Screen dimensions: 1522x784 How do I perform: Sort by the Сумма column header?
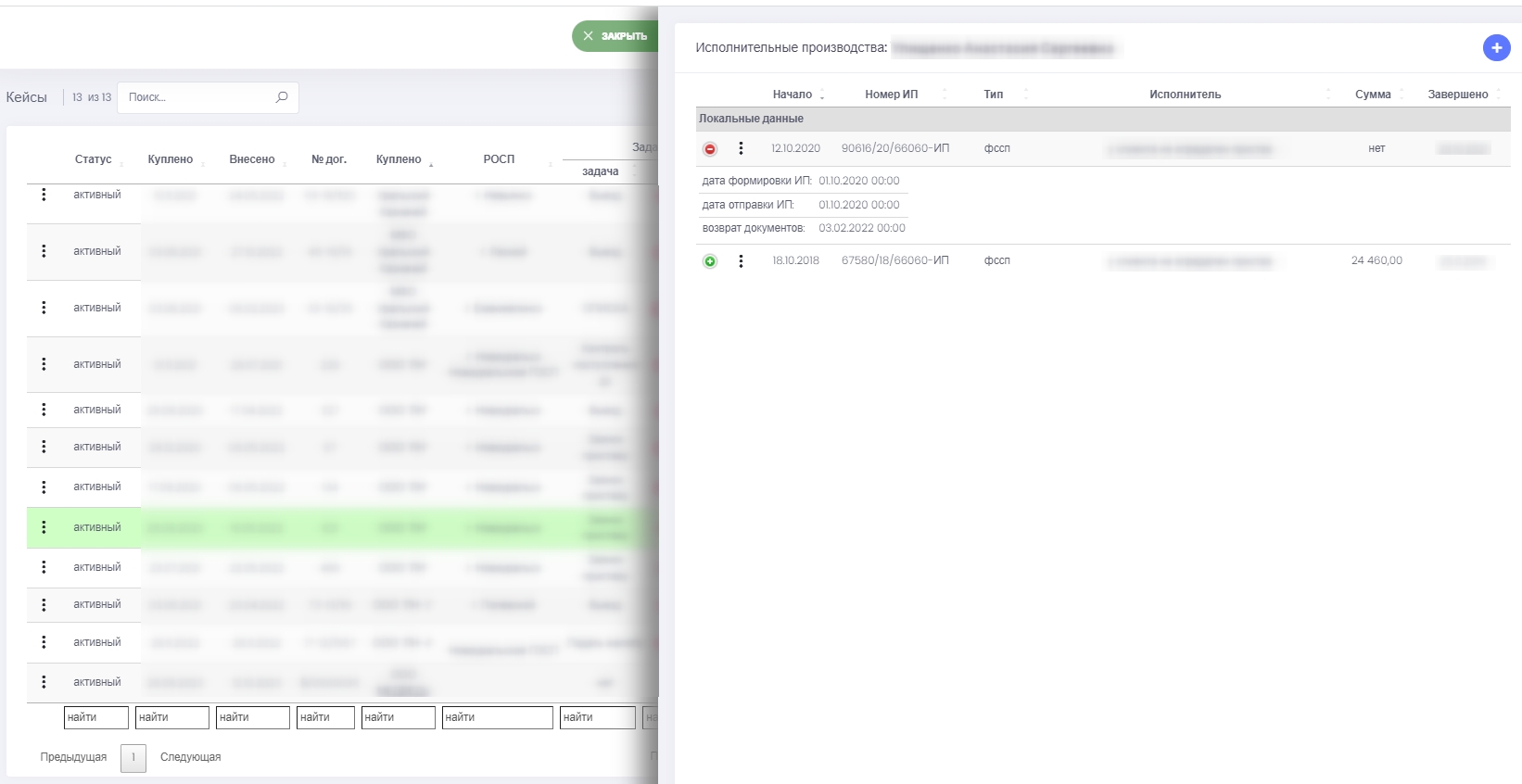coord(1373,95)
